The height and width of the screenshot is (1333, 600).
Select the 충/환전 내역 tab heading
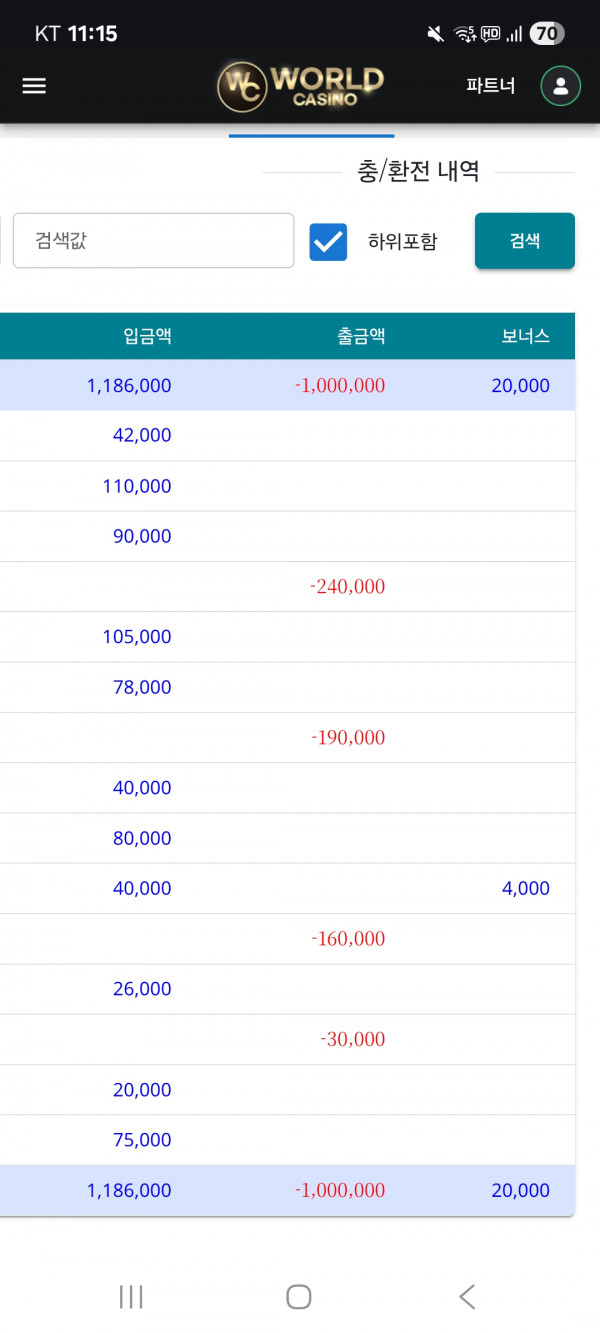(418, 172)
